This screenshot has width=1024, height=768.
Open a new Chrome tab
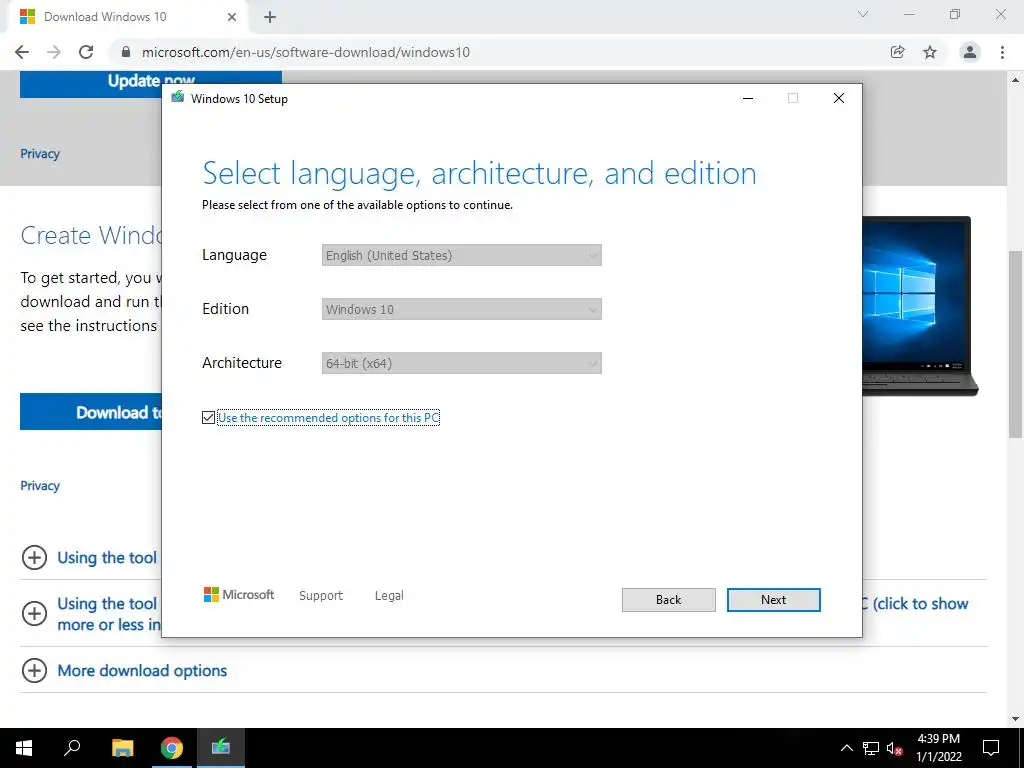pyautogui.click(x=270, y=17)
